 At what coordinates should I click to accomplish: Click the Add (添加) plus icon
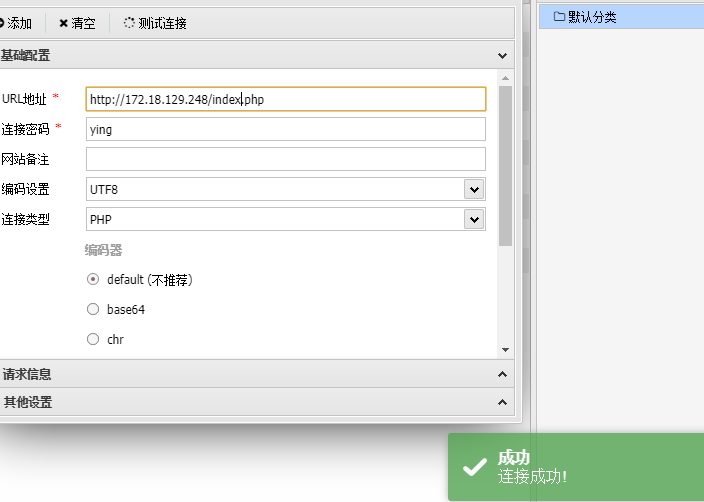click(x=2, y=23)
